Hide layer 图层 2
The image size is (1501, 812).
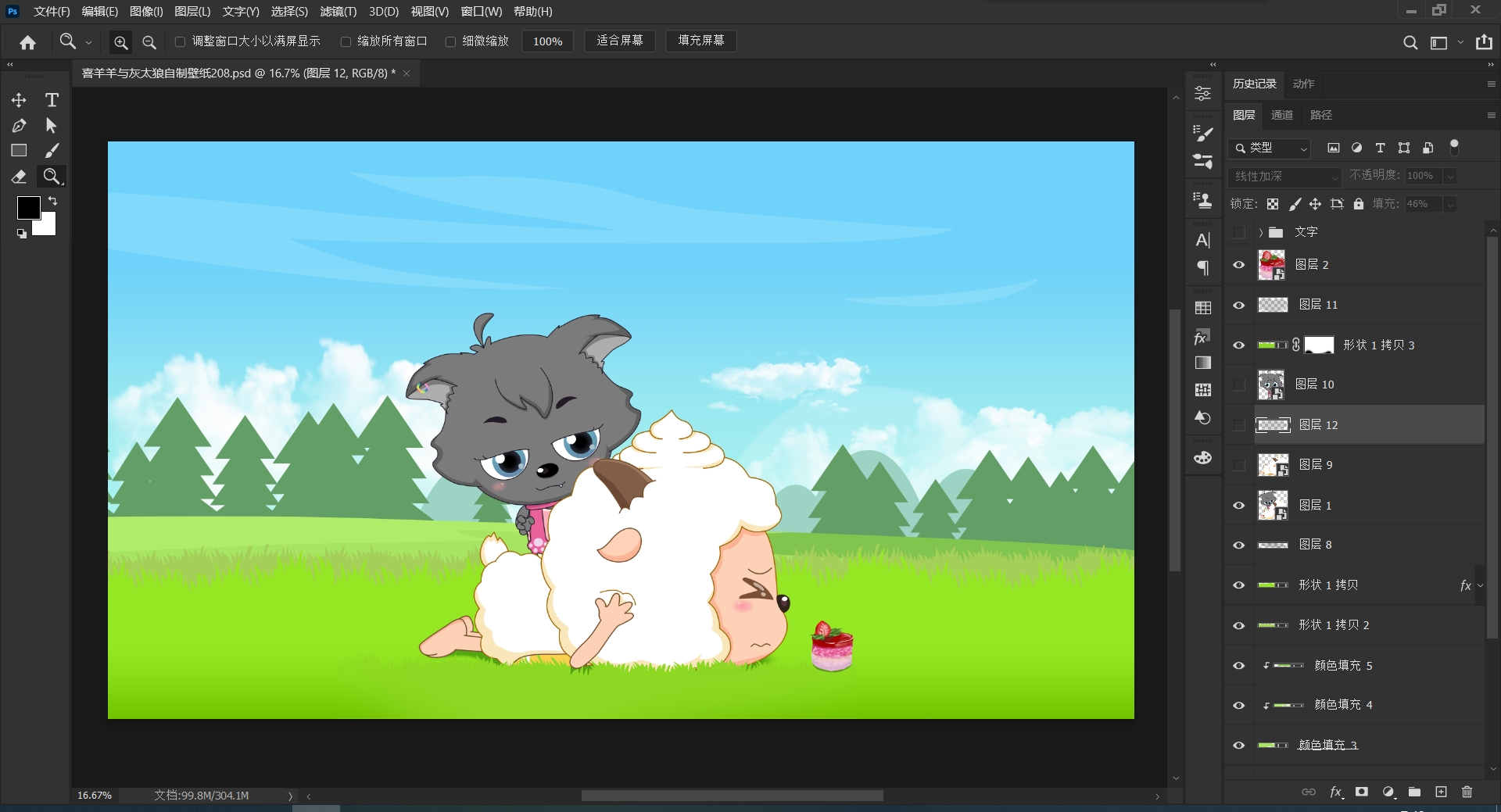point(1238,265)
